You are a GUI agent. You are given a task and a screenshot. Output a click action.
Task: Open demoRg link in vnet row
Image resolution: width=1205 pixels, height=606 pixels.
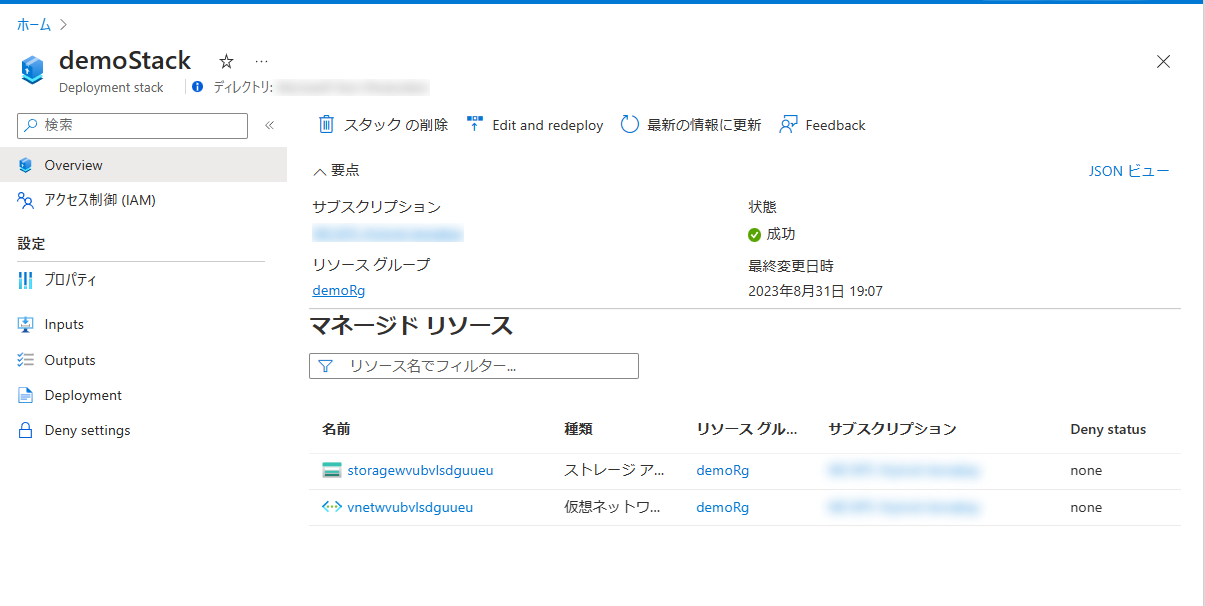[x=722, y=507]
